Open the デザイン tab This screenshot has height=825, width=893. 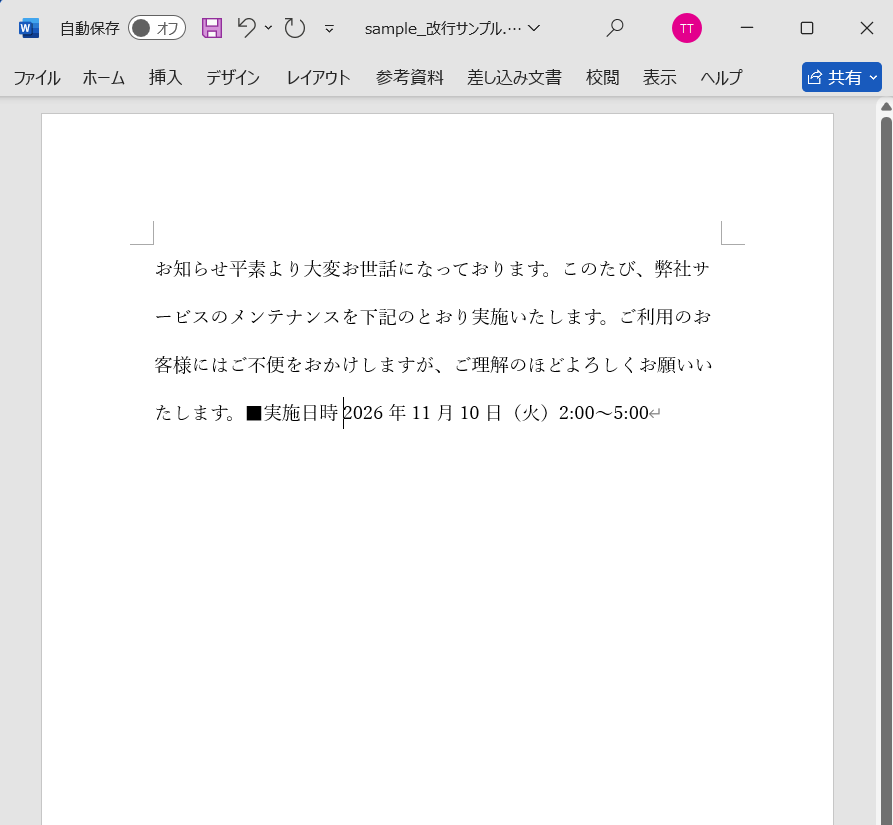[x=233, y=77]
